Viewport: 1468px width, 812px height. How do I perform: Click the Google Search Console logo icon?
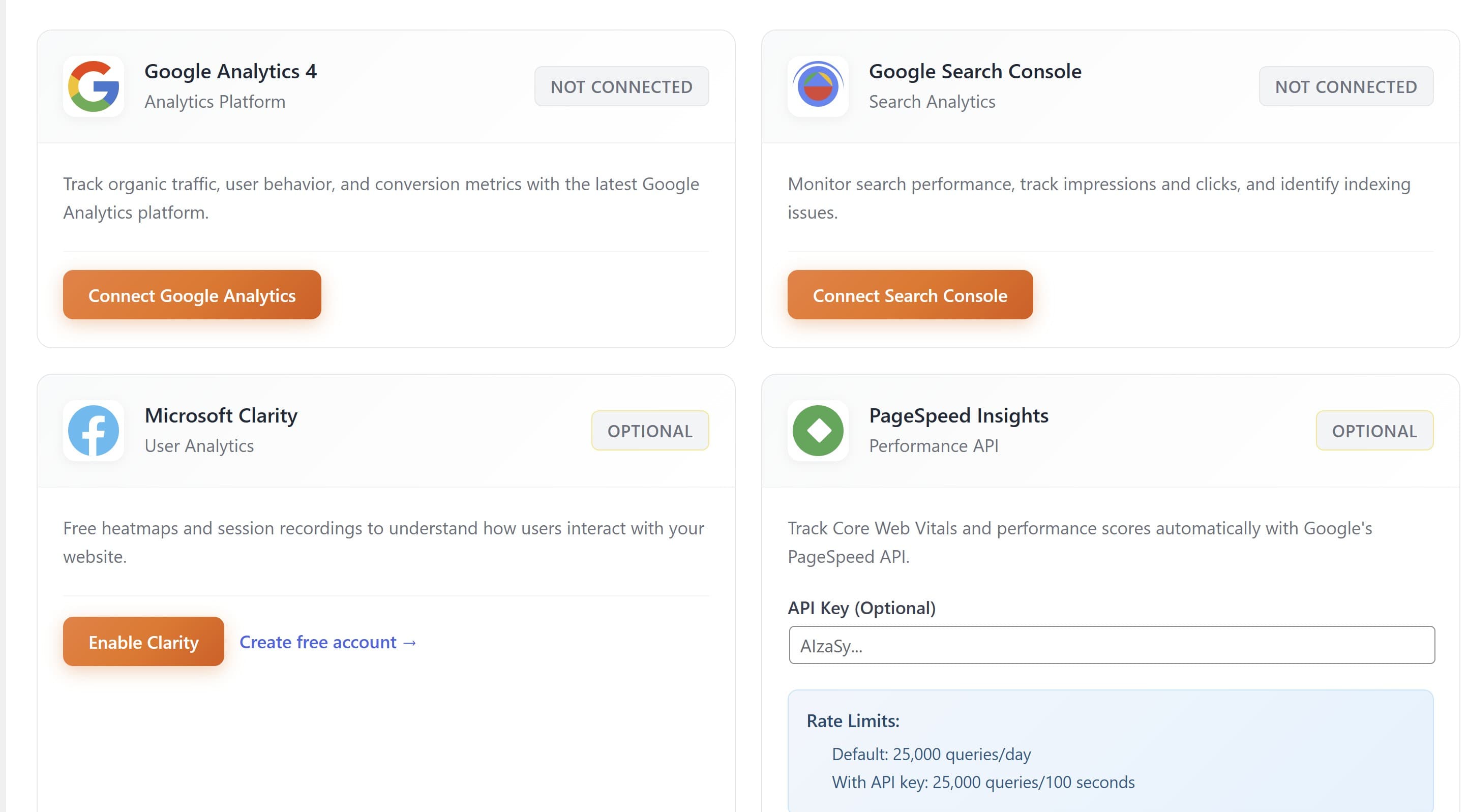[x=817, y=86]
